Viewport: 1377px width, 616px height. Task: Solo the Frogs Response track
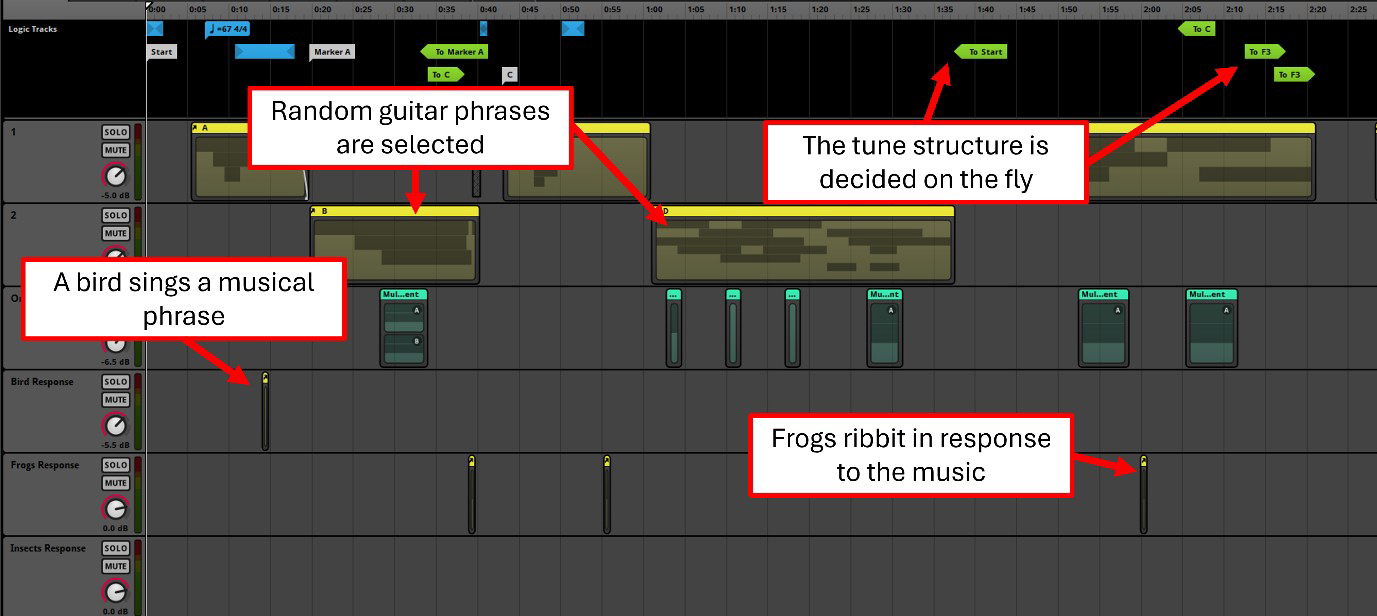pos(115,465)
